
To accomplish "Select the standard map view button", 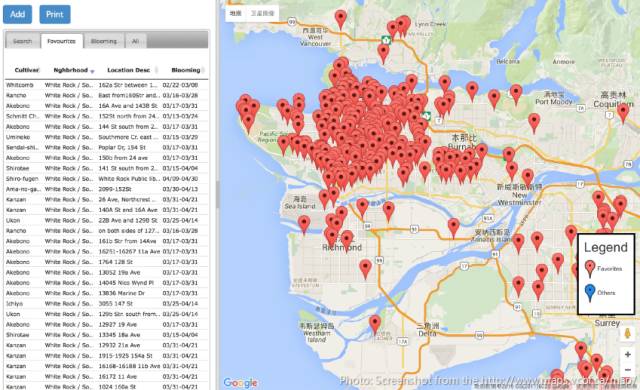I will click(x=236, y=13).
